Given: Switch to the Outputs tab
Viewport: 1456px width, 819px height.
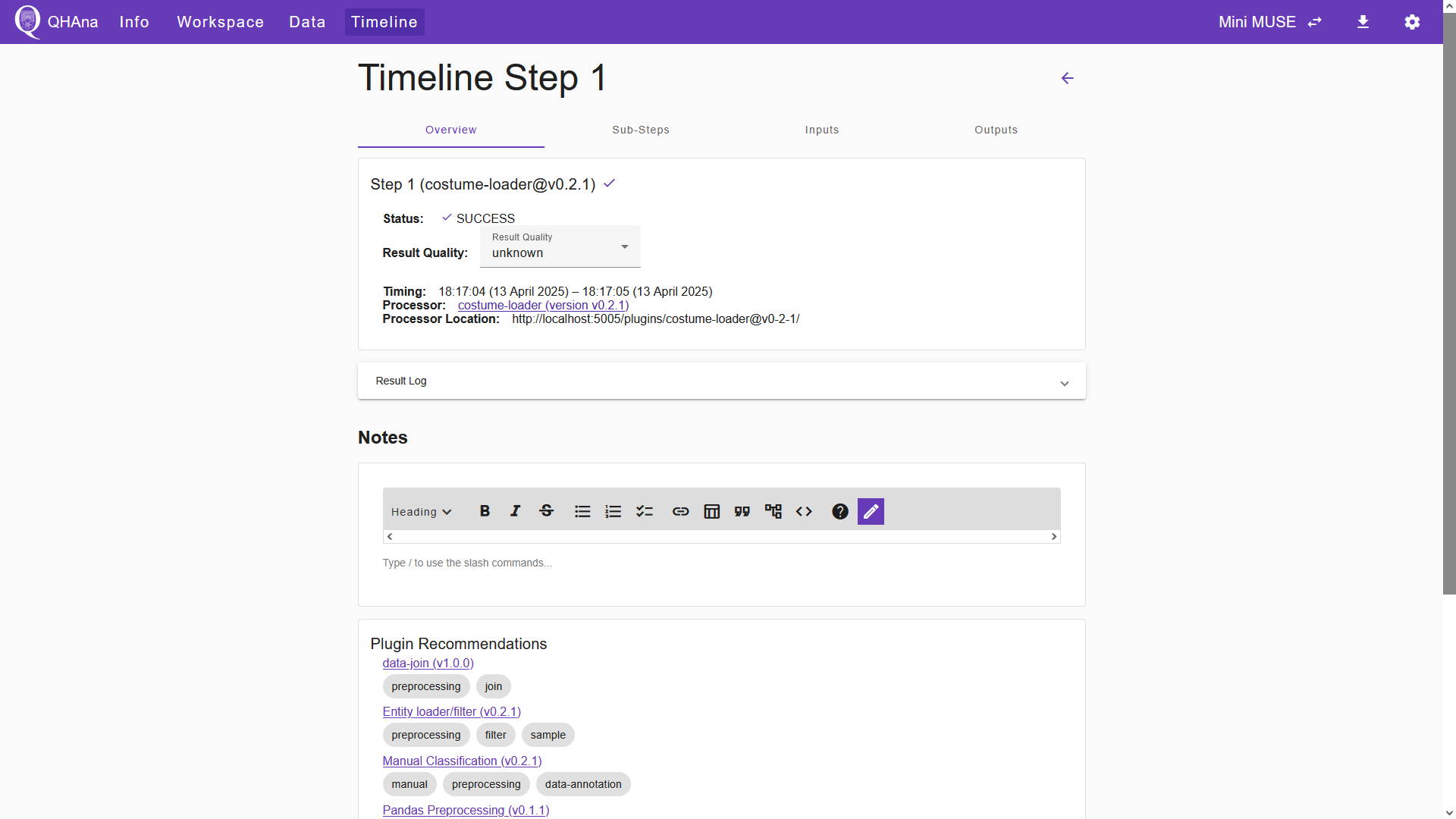Looking at the screenshot, I should 996,130.
